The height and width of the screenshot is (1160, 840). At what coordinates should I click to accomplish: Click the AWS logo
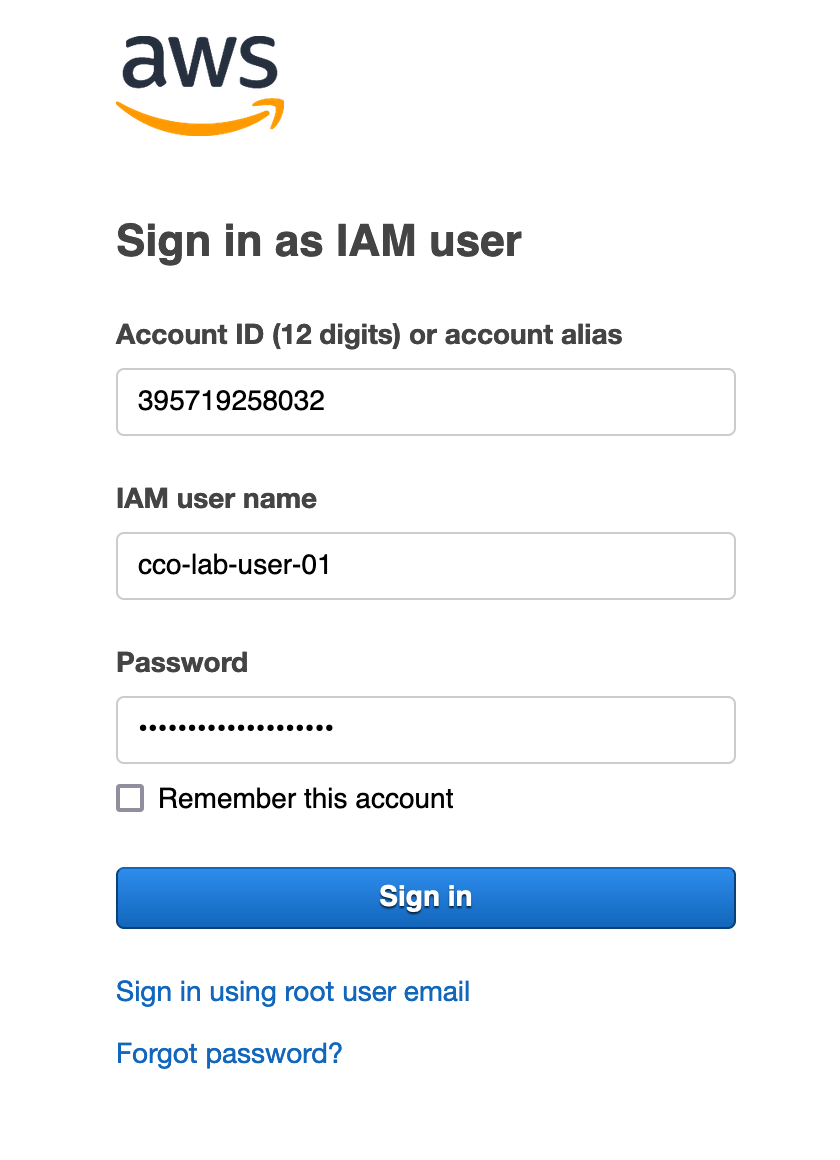[200, 84]
